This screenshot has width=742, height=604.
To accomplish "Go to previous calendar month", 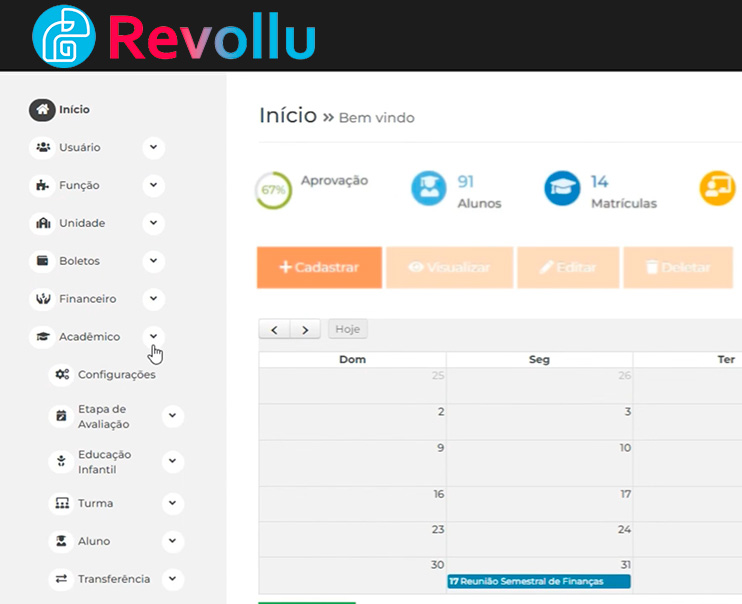I will coord(274,329).
